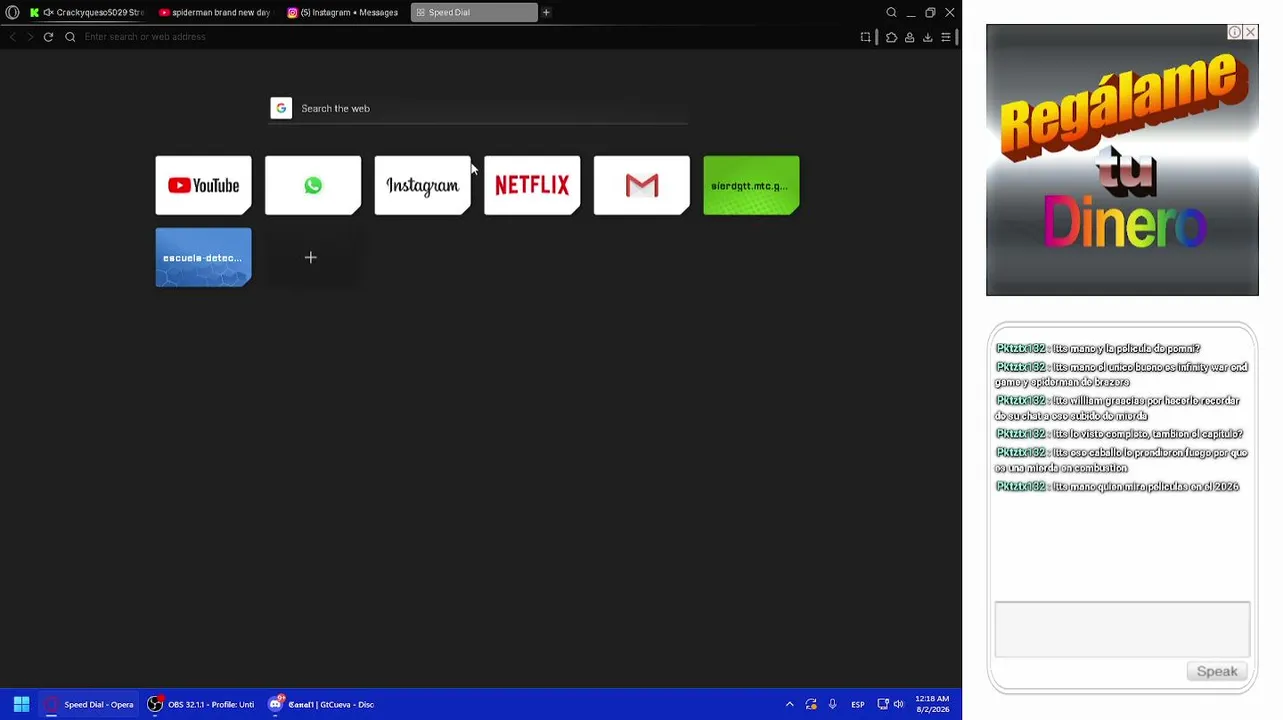Click the tab search magnifier icon

point(891,12)
